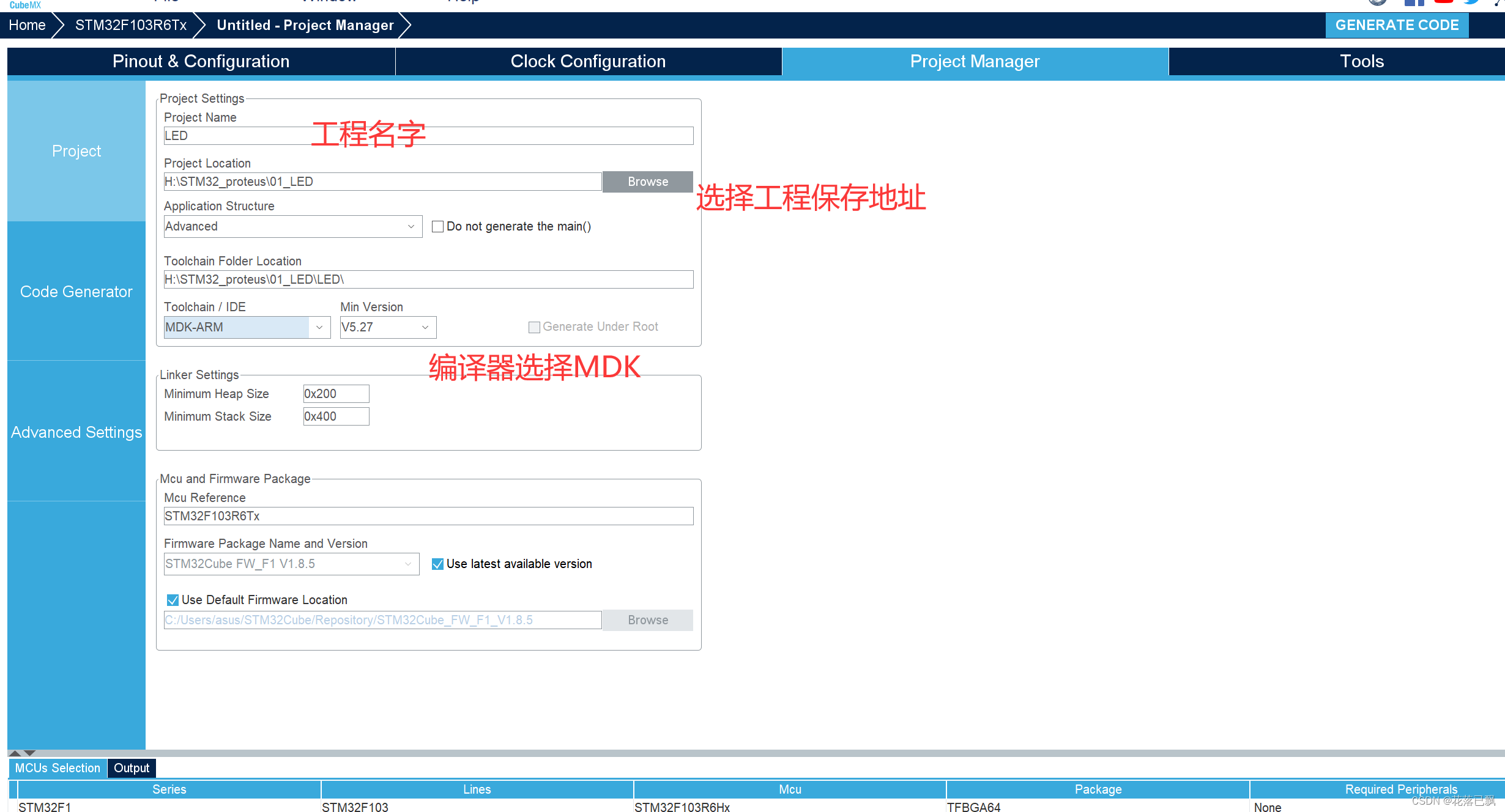Image resolution: width=1505 pixels, height=812 pixels.
Task: Open the Toolchain / IDE dropdown showing MDK-ARM
Action: tap(247, 327)
